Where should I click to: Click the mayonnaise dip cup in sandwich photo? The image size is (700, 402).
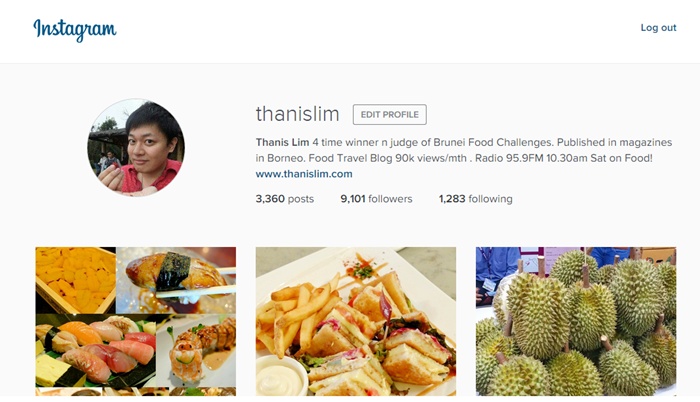point(281,376)
